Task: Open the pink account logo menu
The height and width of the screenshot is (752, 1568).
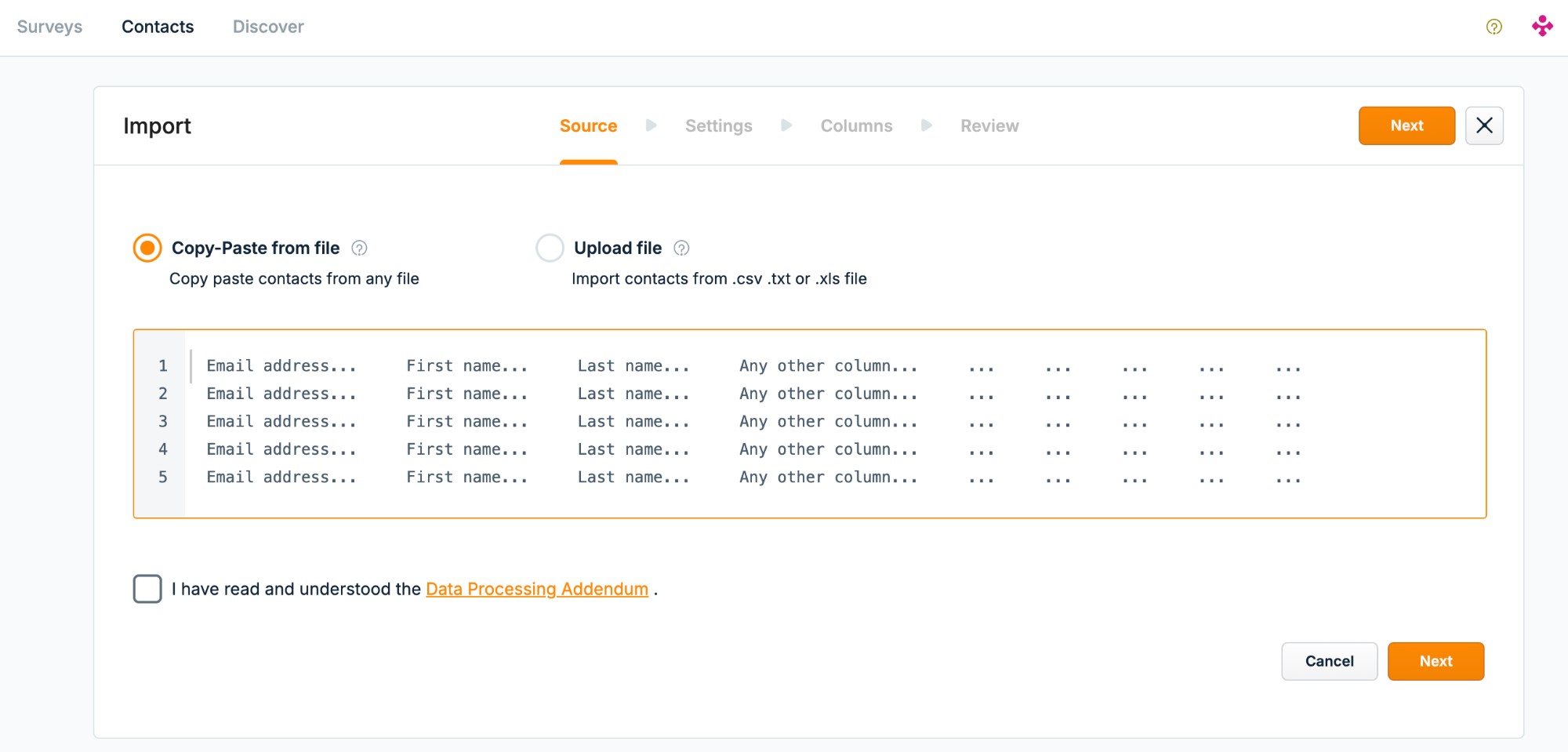Action: pos(1542,27)
